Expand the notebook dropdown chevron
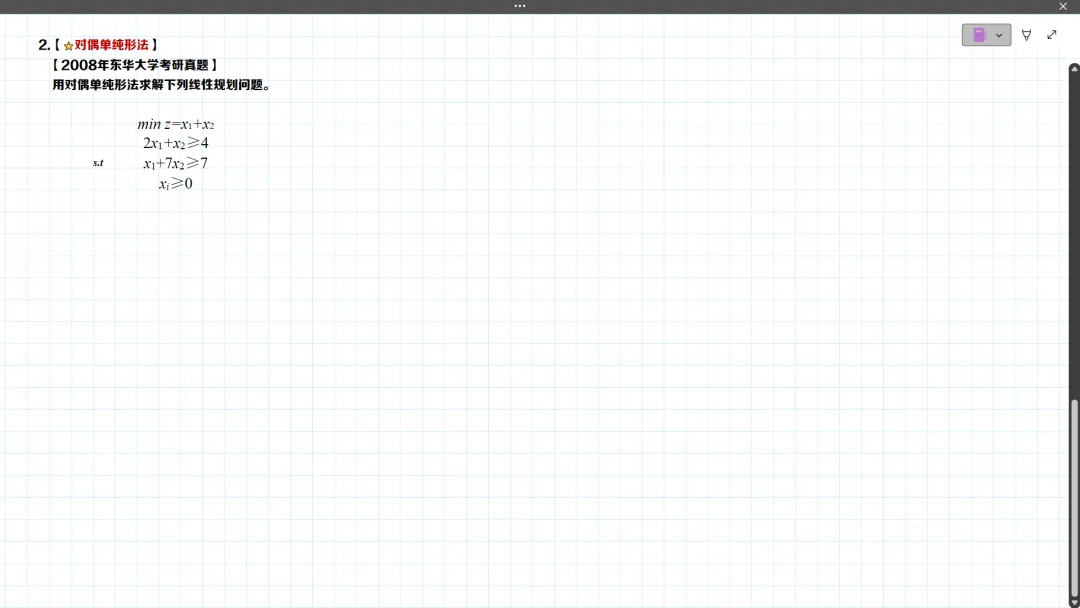The height and width of the screenshot is (608, 1080). [x=999, y=35]
